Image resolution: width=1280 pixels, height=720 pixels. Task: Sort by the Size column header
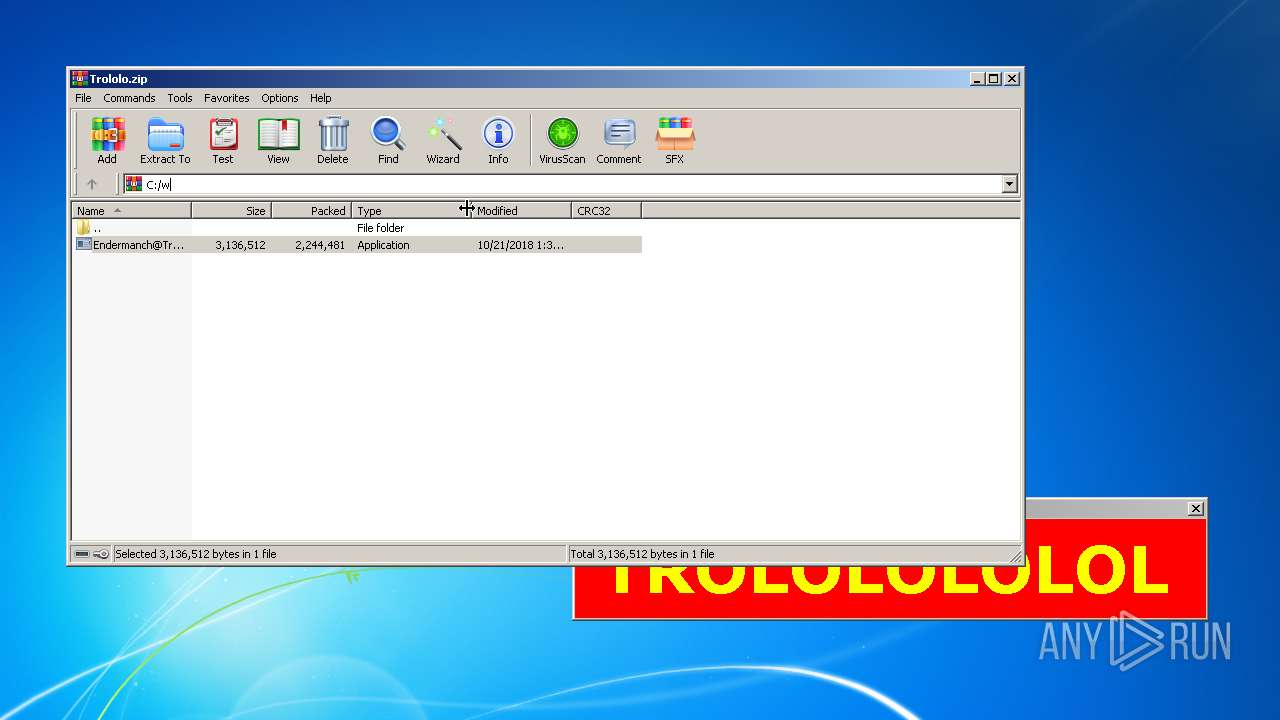pyautogui.click(x=231, y=211)
